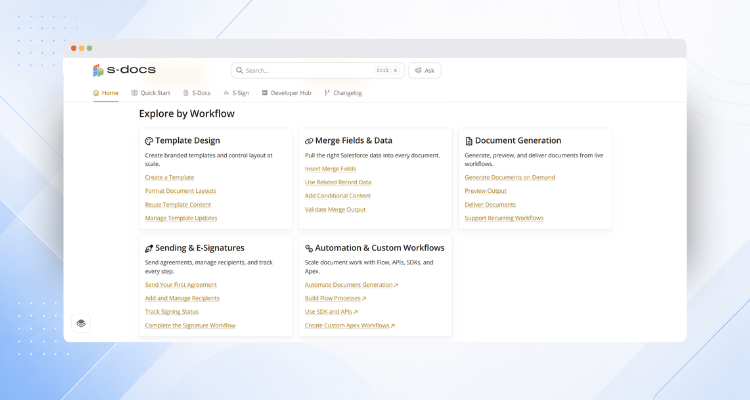The height and width of the screenshot is (400, 750).
Task: Click the Sending & E-Signatures pen icon
Action: (x=149, y=248)
